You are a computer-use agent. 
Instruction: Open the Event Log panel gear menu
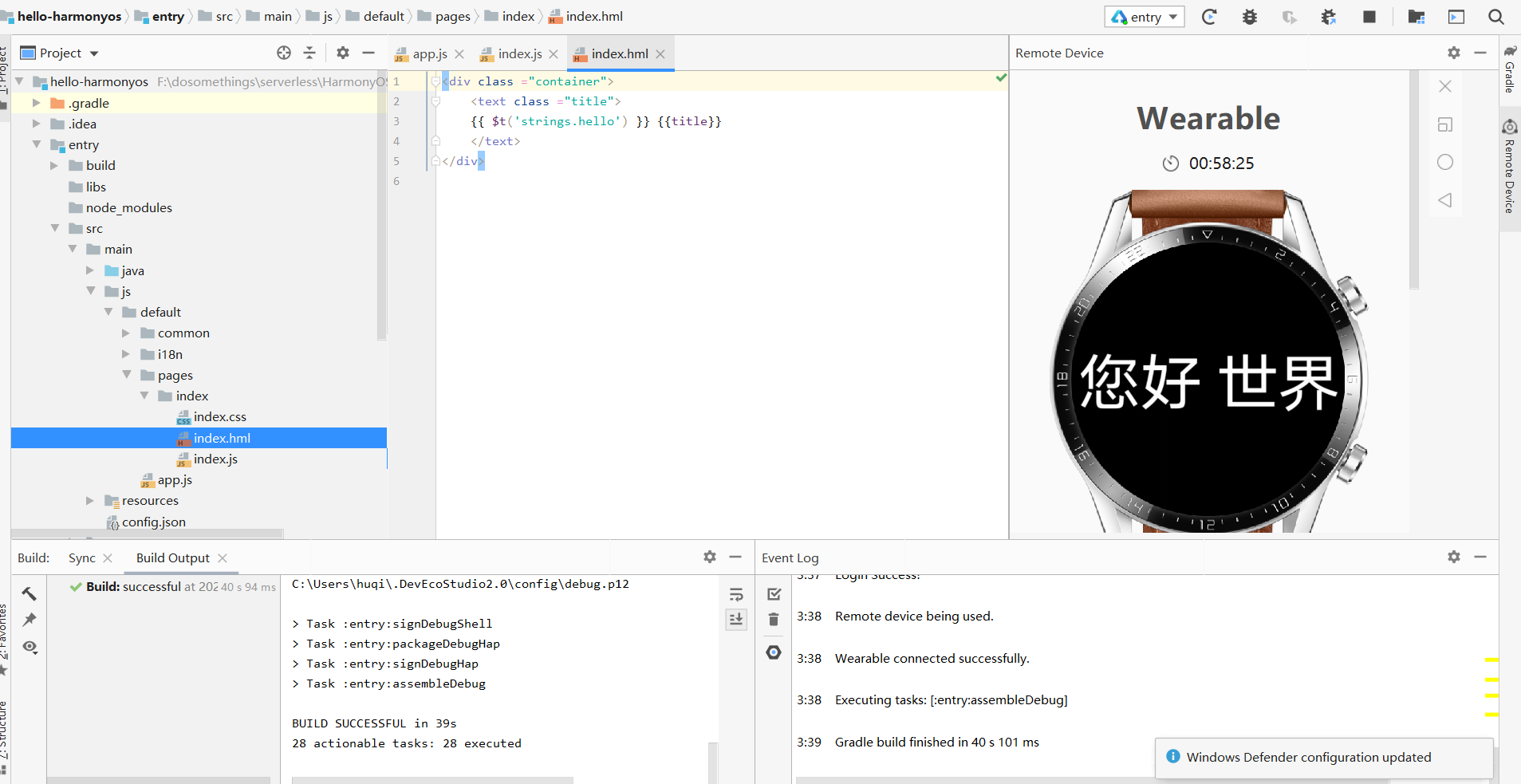pos(1454,557)
